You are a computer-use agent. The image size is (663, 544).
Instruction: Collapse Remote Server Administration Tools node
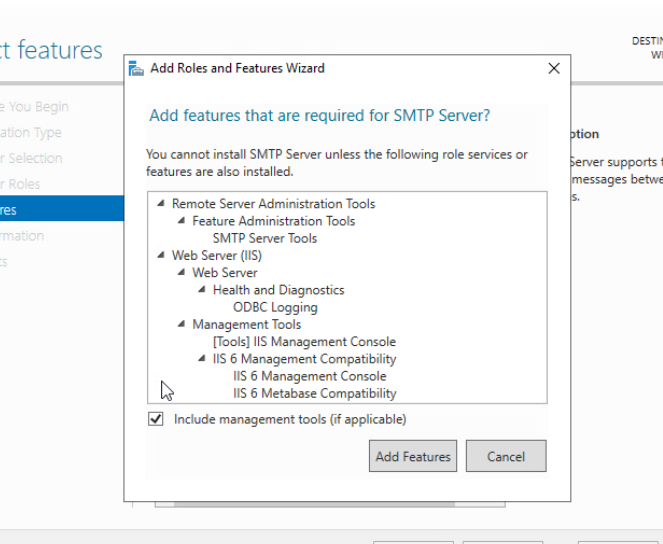(x=161, y=204)
